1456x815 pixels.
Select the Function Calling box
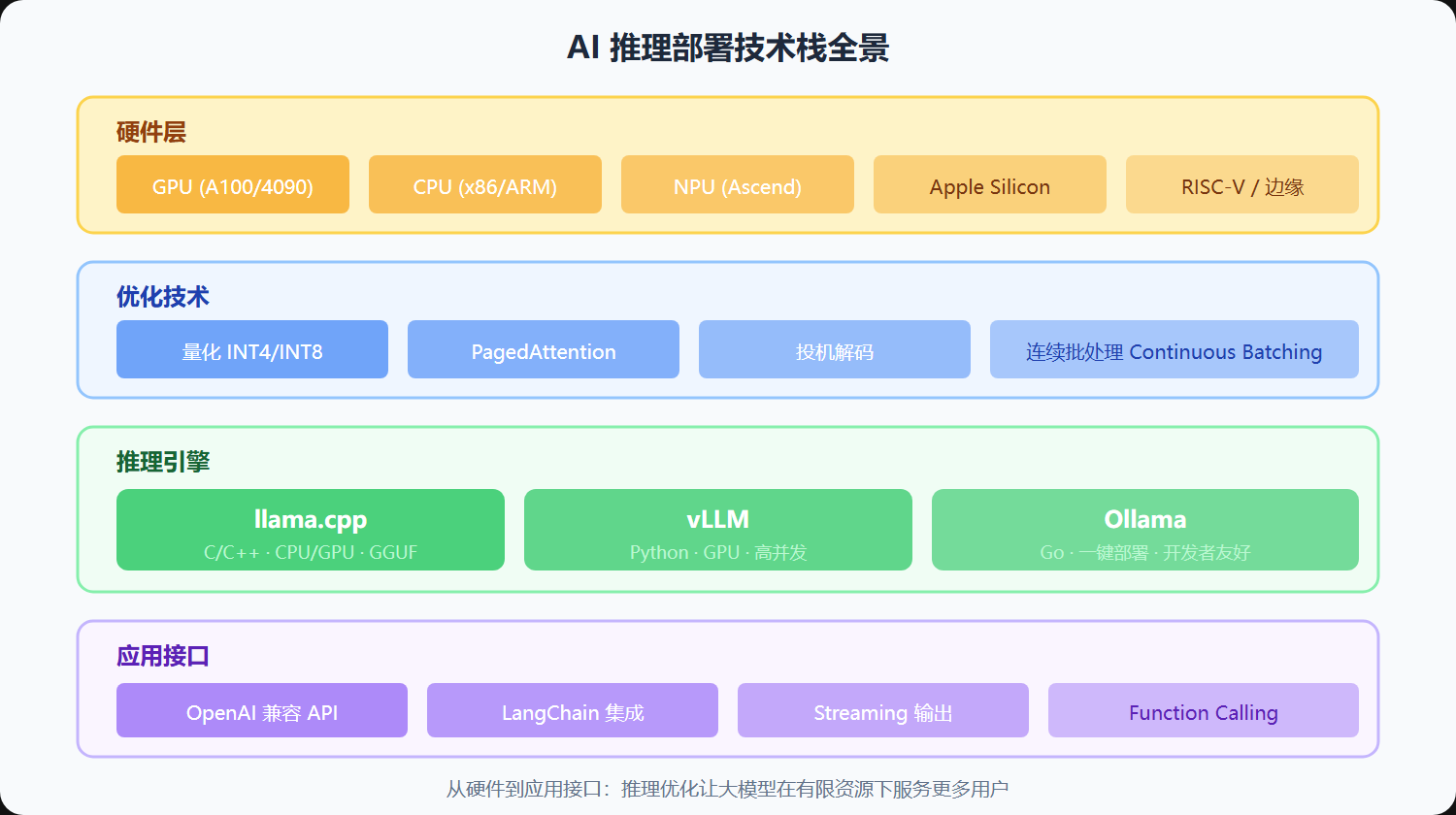[1204, 710]
